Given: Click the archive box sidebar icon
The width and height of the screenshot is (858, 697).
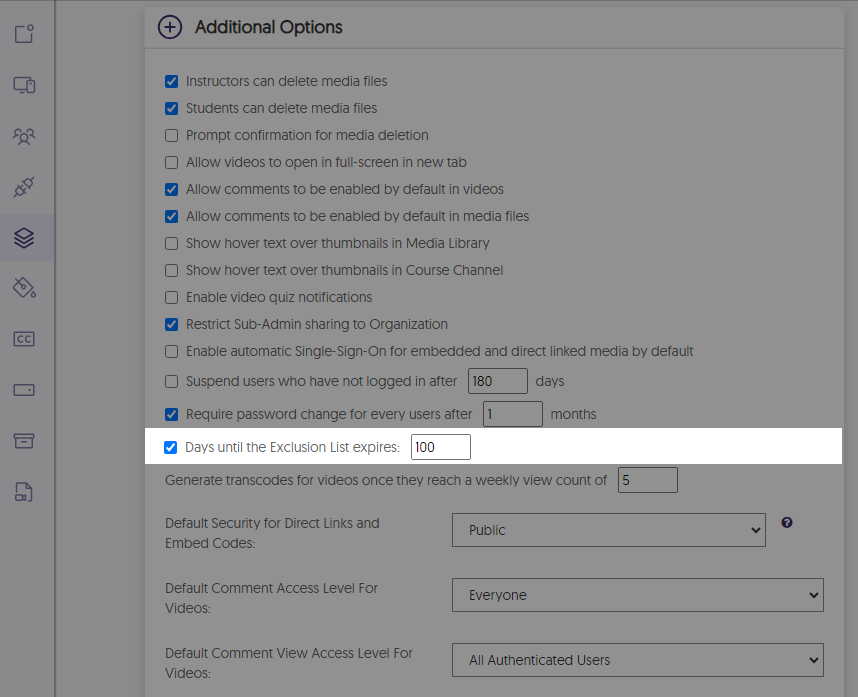Looking at the screenshot, I should [x=25, y=441].
